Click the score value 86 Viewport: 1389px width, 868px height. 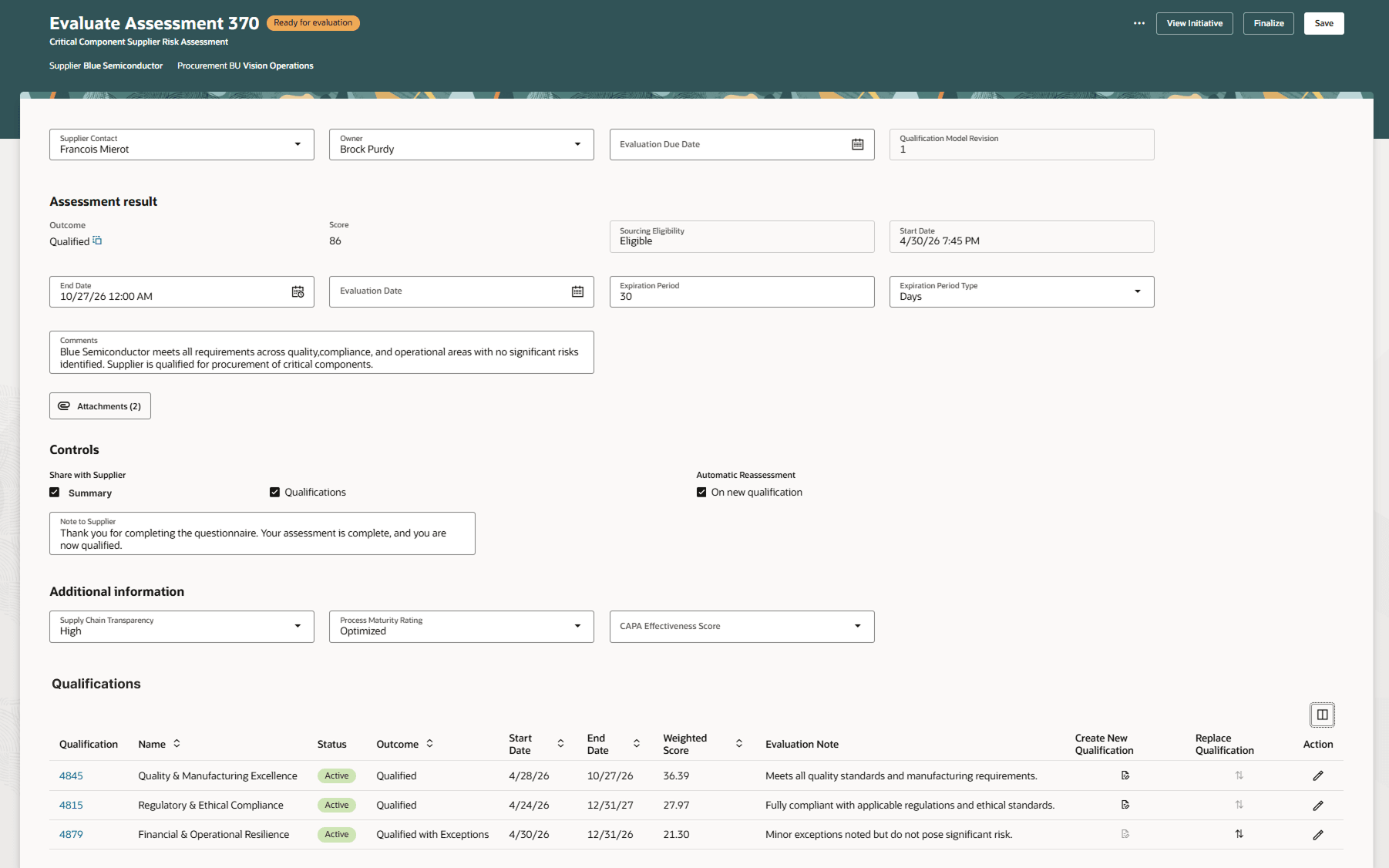335,241
